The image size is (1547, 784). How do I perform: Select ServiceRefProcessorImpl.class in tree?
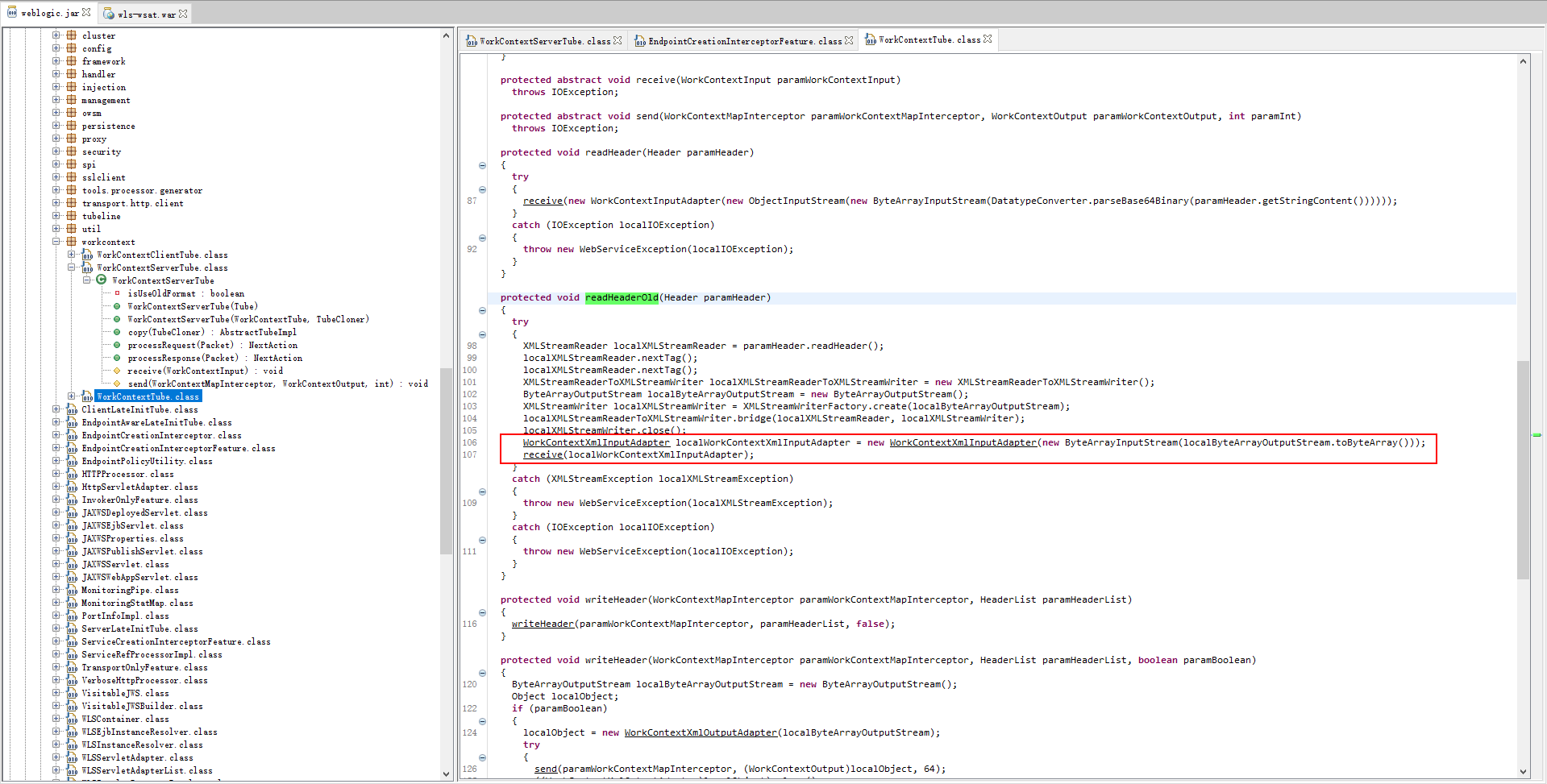(152, 654)
